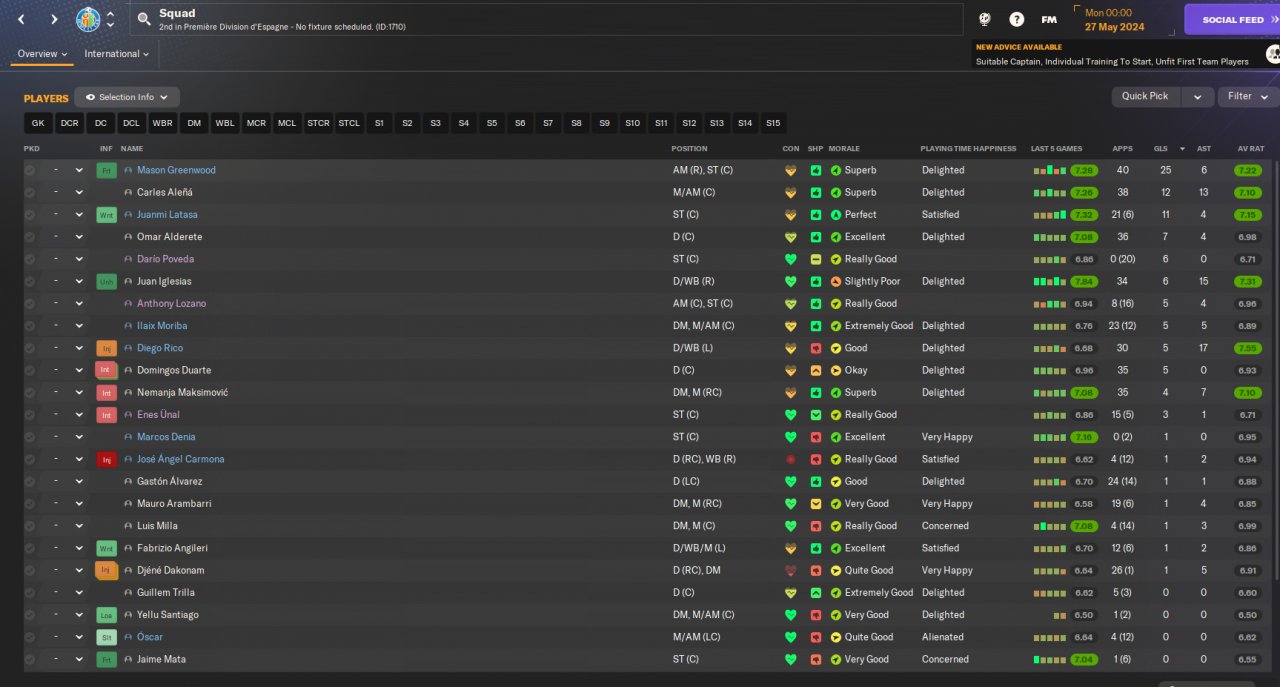1280x687 pixels.
Task: Open the International tab menu
Action: tap(116, 54)
